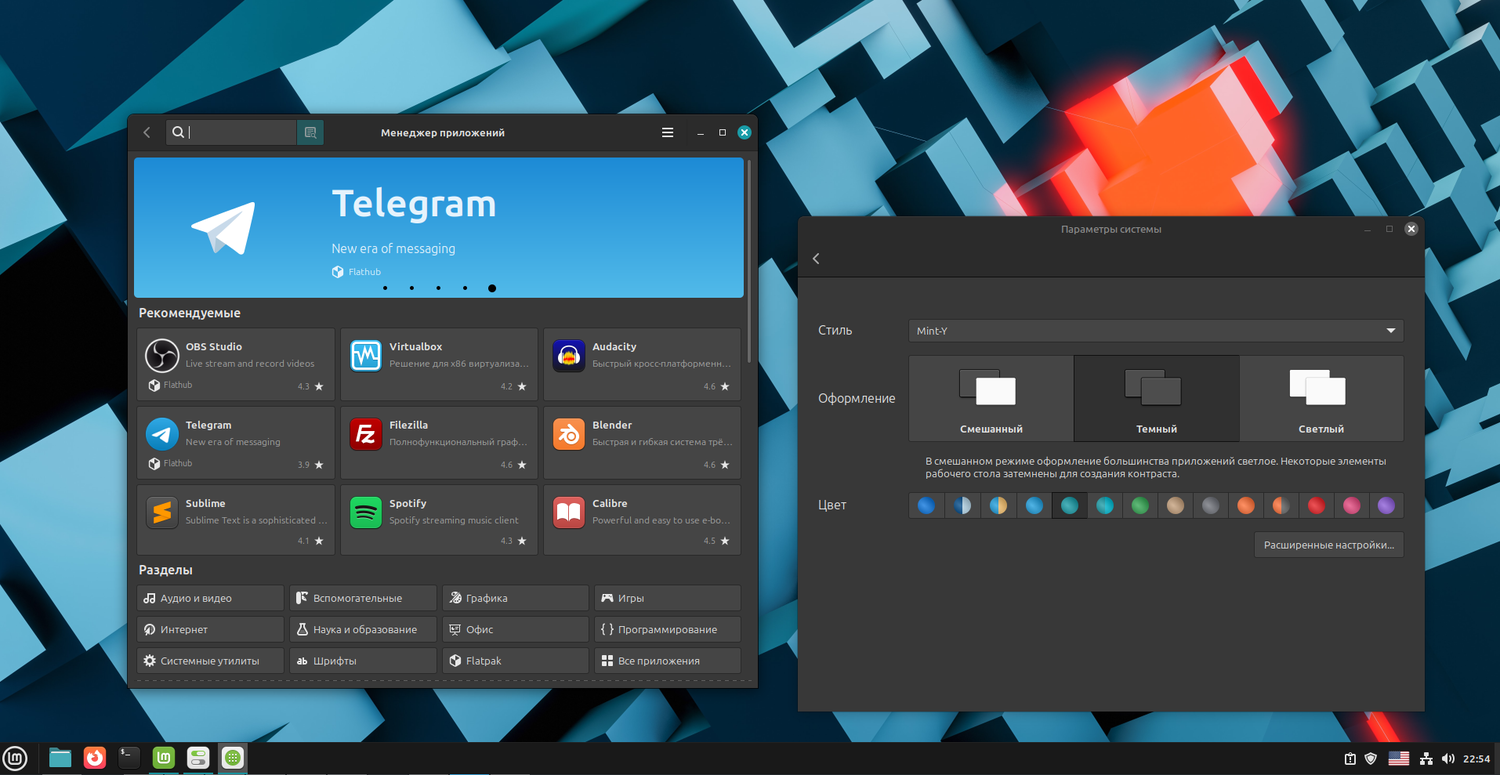The height and width of the screenshot is (775, 1500).
Task: Open the hamburger menu in Менеджер приложений
Action: (668, 132)
